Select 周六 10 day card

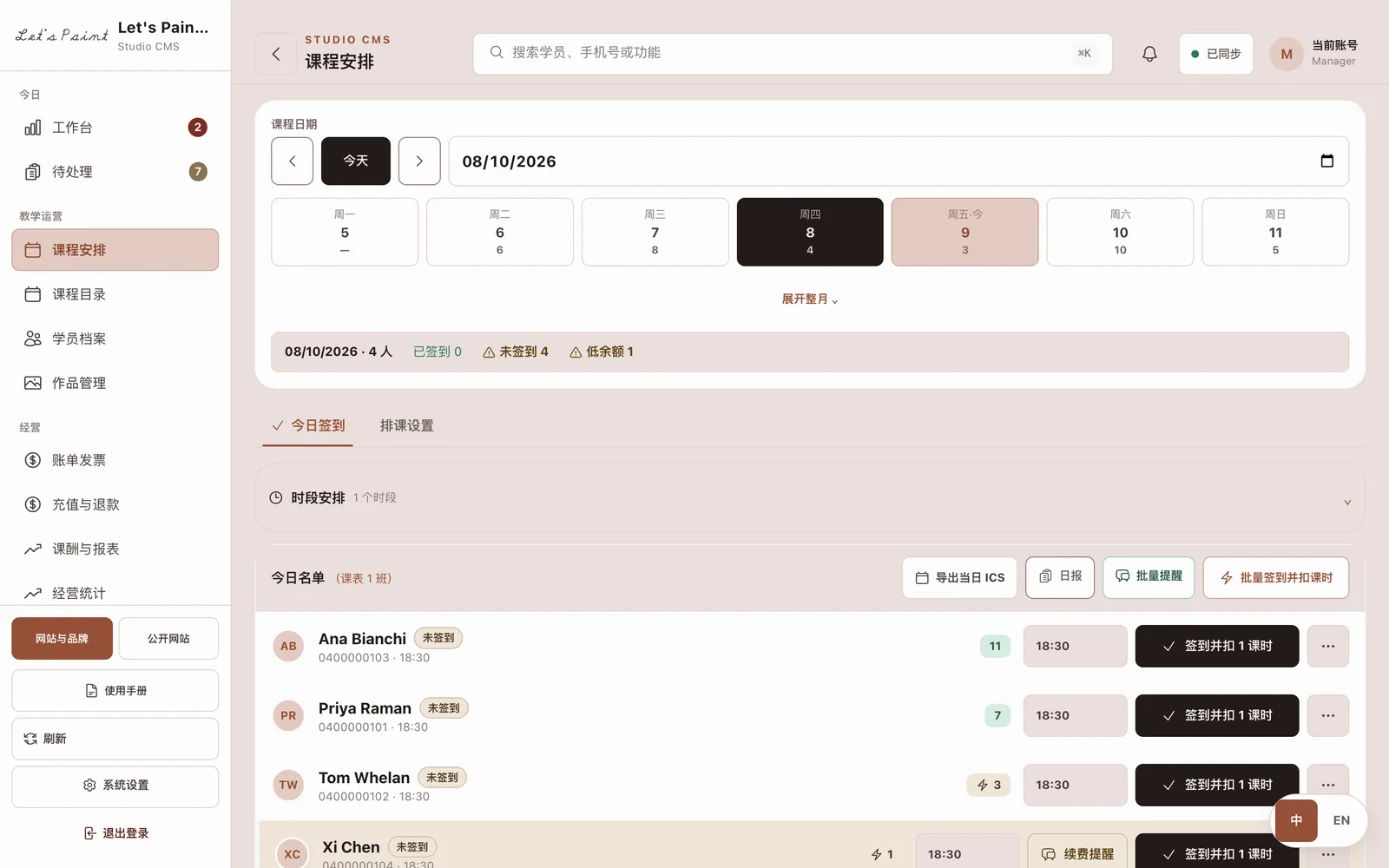1120,232
